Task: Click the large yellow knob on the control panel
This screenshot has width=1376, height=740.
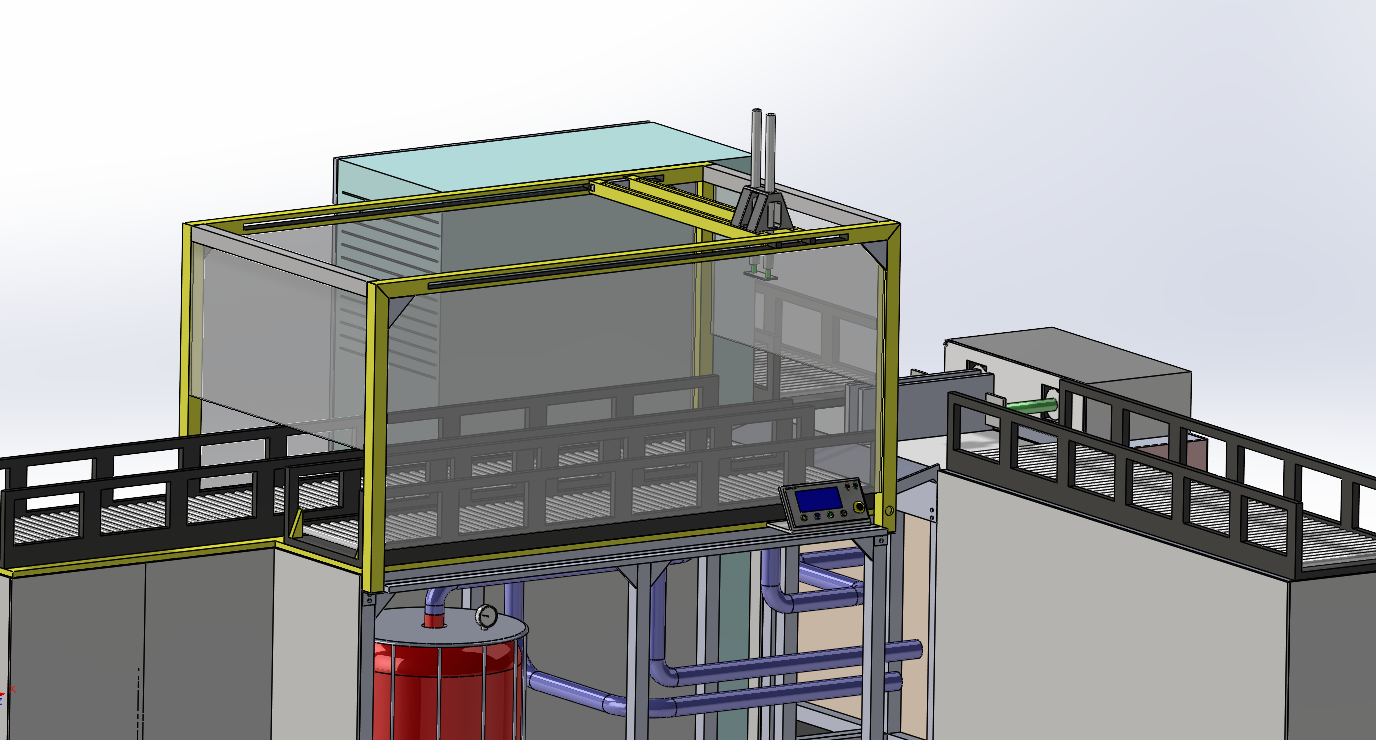Action: [859, 508]
